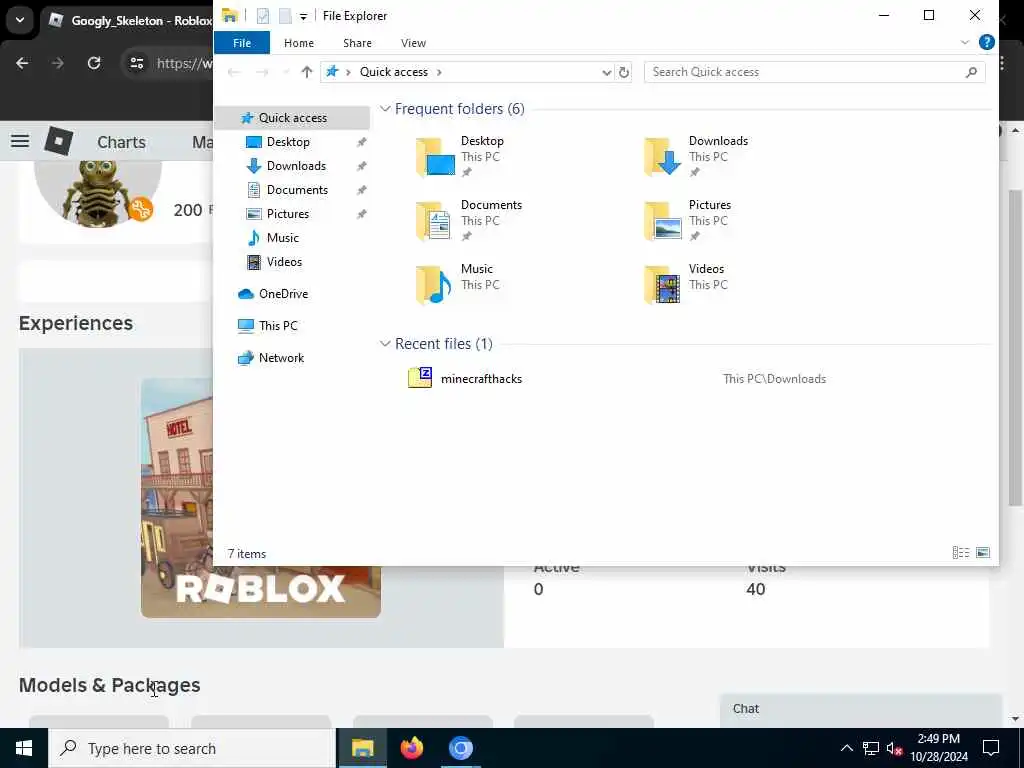
Task: Click the search magnifier in File Explorer
Action: coord(971,72)
